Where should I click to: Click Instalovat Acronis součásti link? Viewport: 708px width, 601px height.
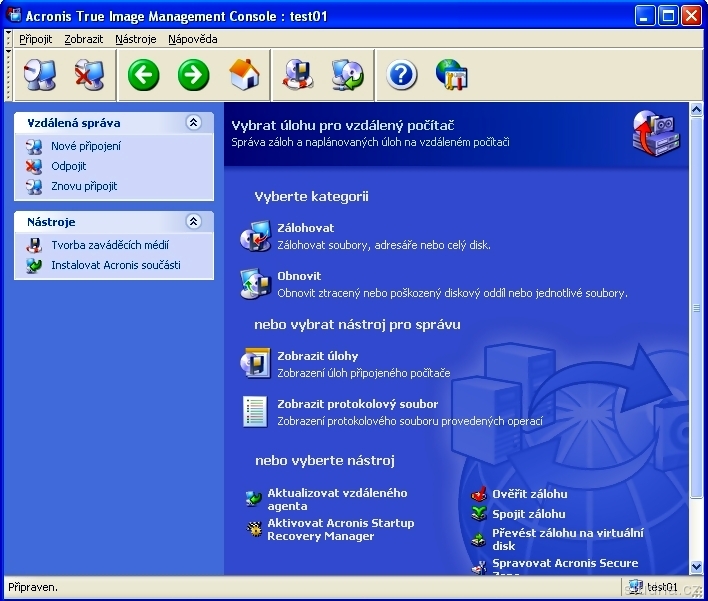[116, 265]
